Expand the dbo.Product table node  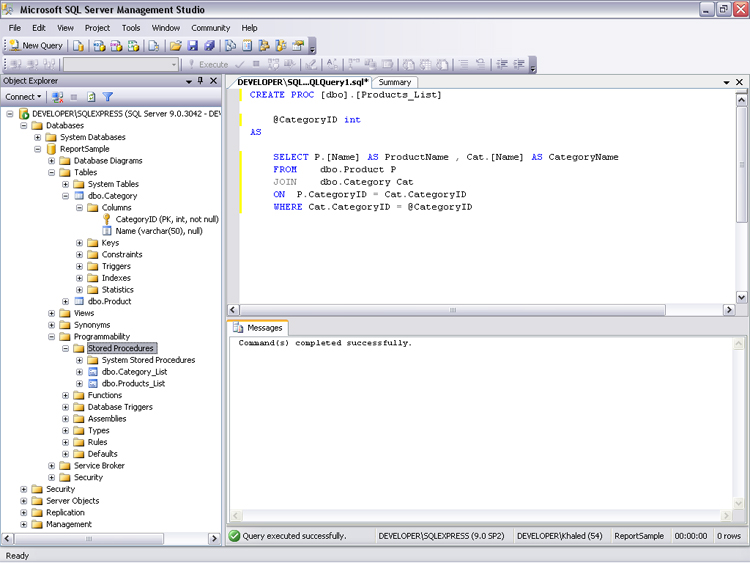(x=66, y=301)
